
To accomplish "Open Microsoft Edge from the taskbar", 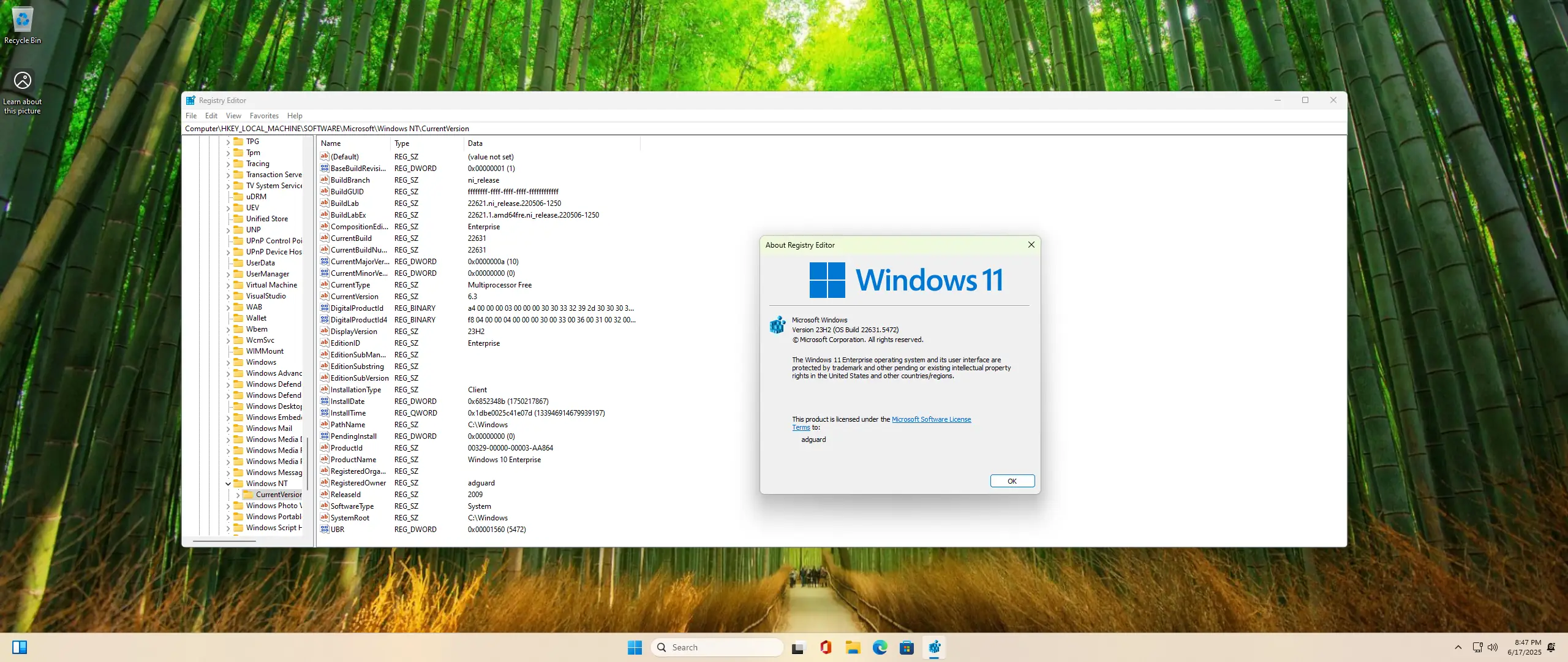I will point(880,647).
